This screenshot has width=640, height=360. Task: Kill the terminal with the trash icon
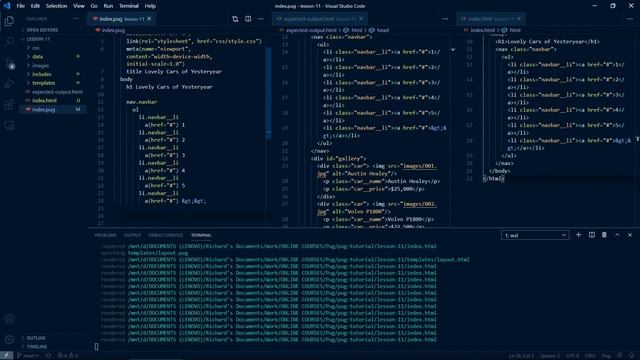[604, 235]
